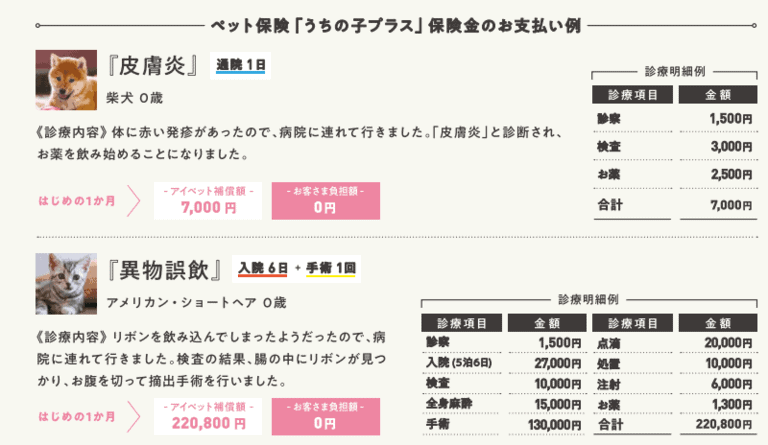Click the はじめの1か月 label in 皮膚炎 section
Image resolution: width=768 pixels, height=445 pixels.
pos(76,201)
